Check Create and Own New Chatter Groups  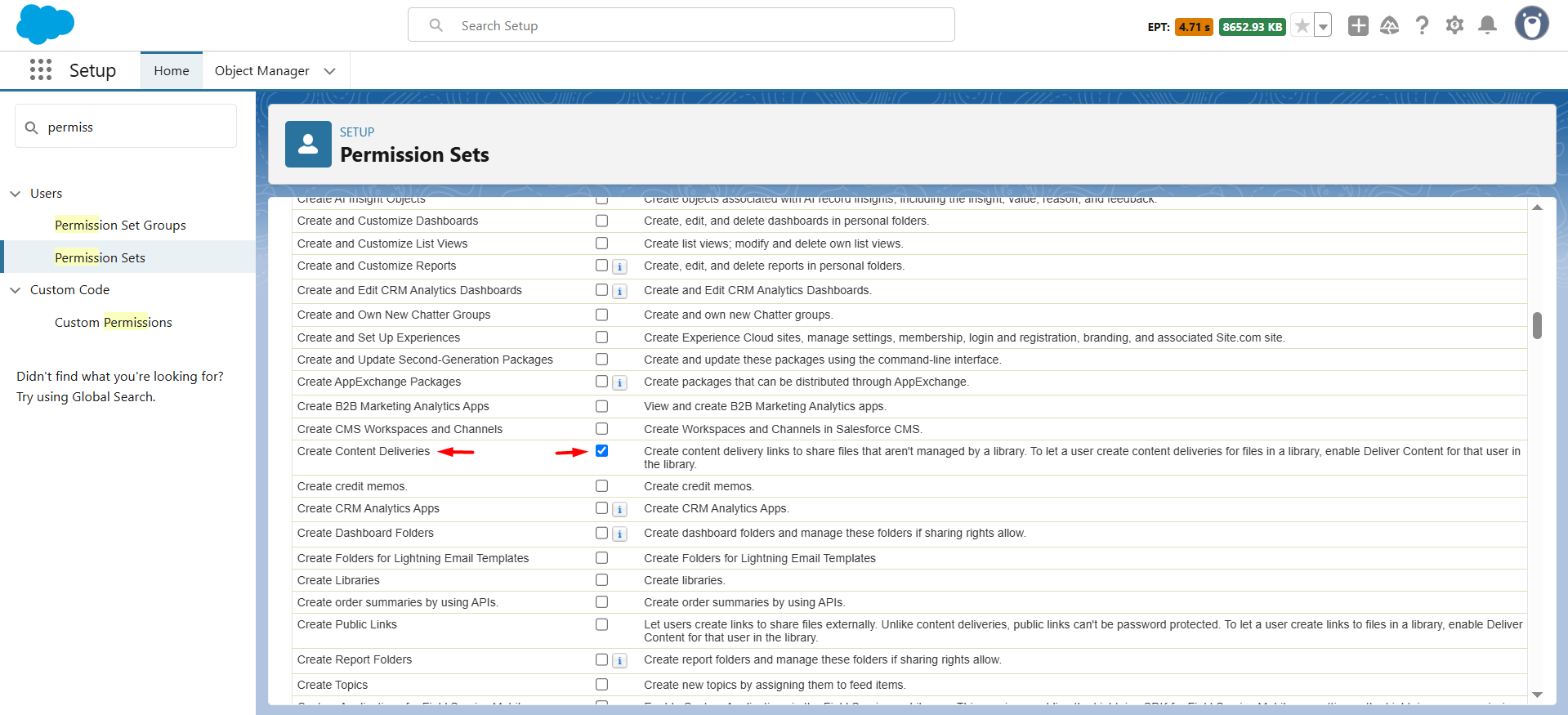tap(602, 315)
